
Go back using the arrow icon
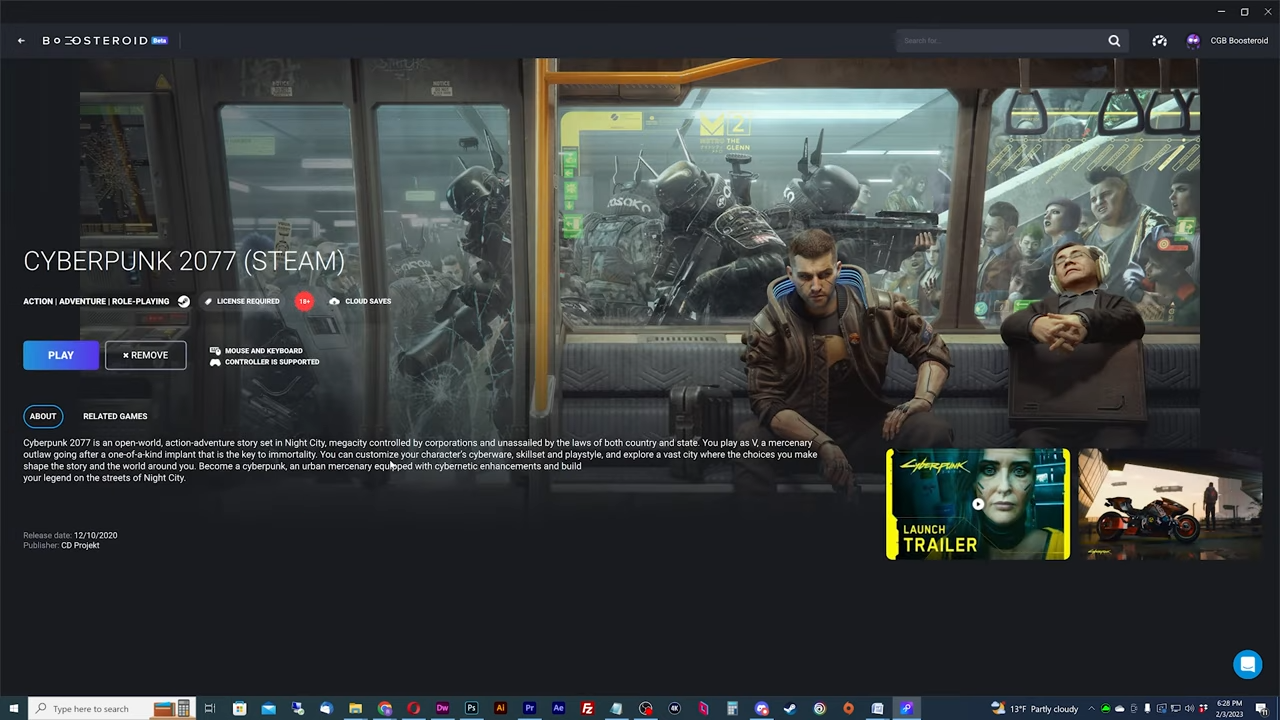coord(21,41)
